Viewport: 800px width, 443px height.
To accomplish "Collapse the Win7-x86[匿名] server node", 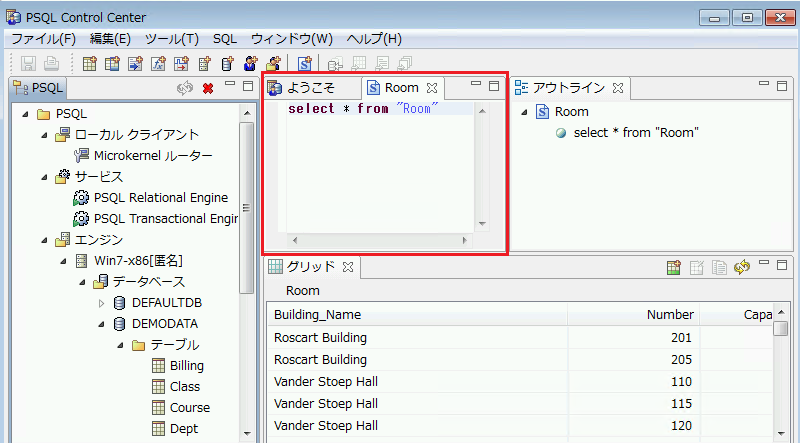I will [63, 261].
